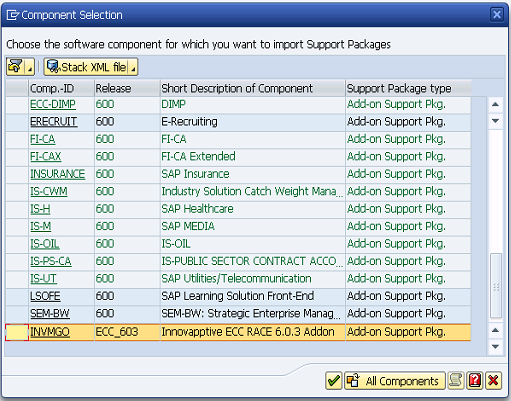Open the INSURANCE component link
The height and width of the screenshot is (401, 511).
tap(57, 174)
